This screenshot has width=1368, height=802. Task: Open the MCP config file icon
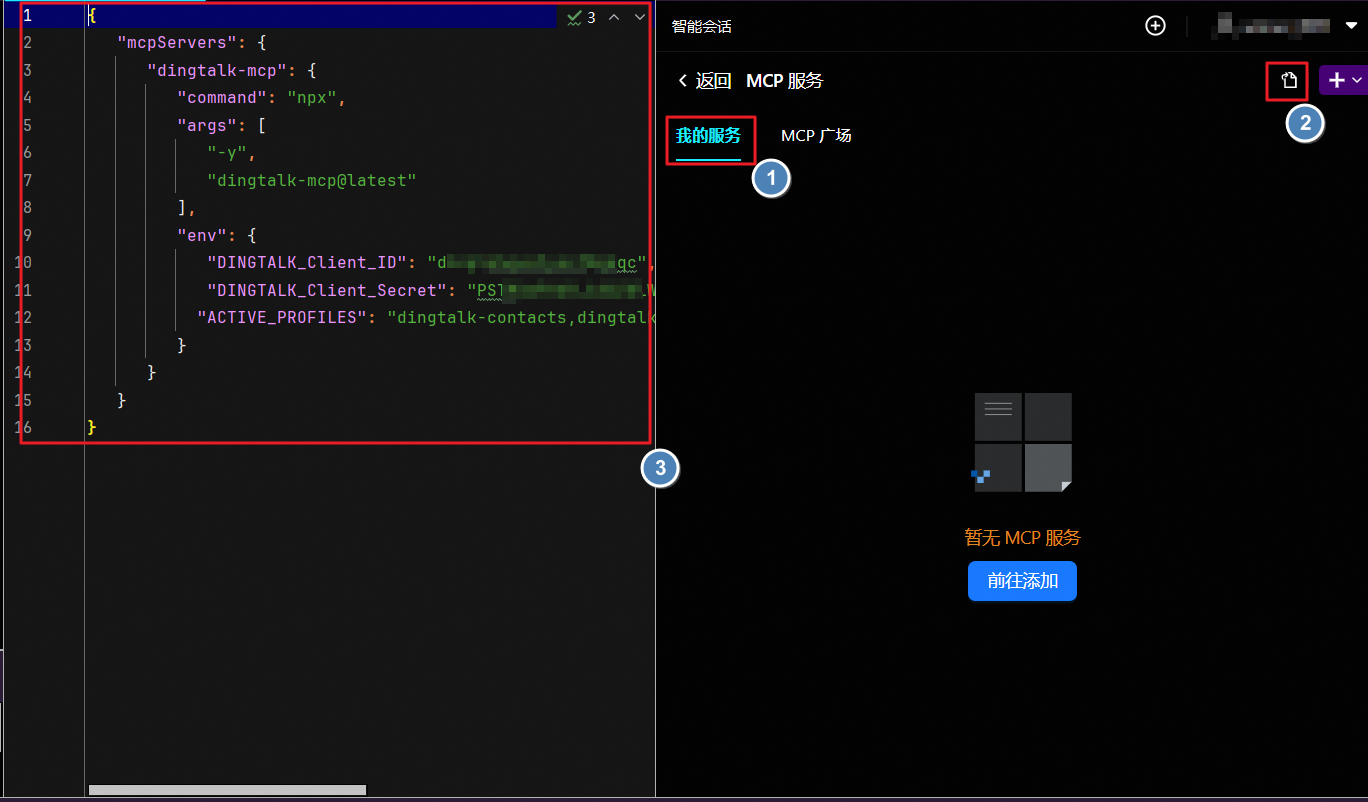(1289, 81)
